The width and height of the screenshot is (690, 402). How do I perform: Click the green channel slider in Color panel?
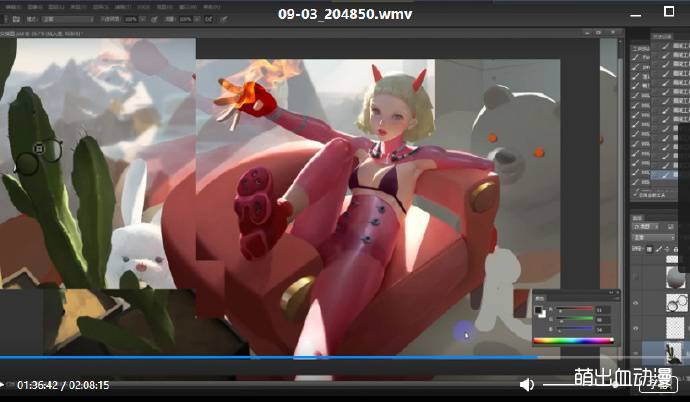[x=574, y=318]
